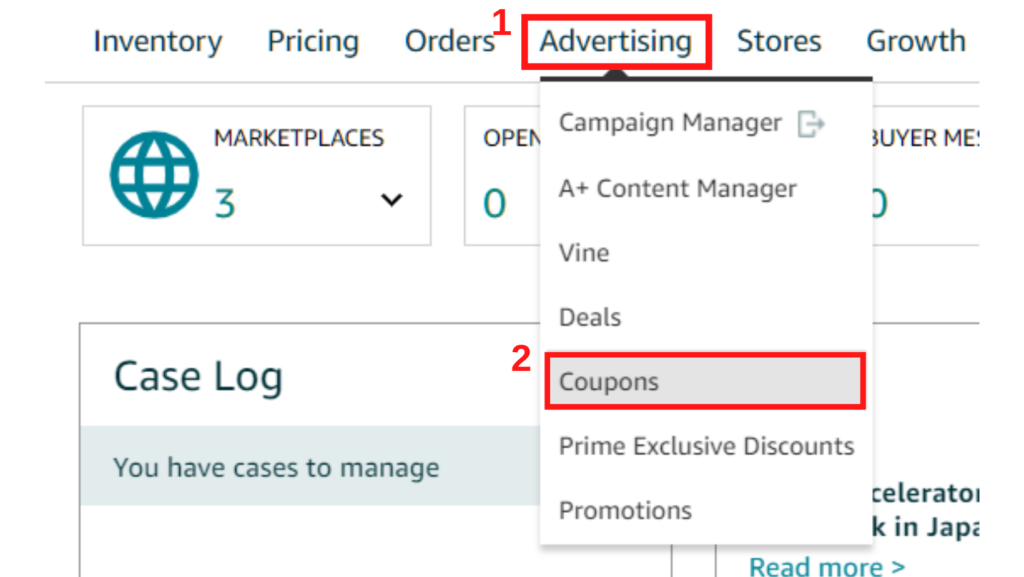Click the cases to manage notification
Screen dimensions: 1024x577
(x=276, y=466)
